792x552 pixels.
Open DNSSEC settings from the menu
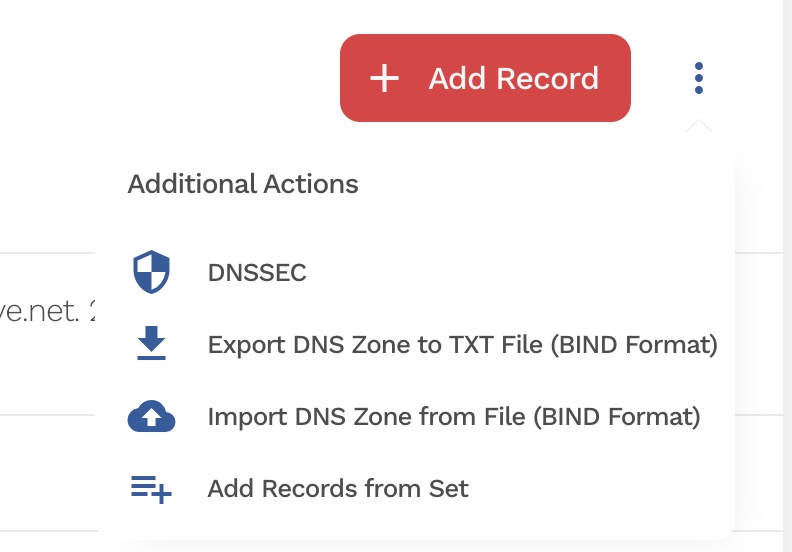pyautogui.click(x=256, y=272)
